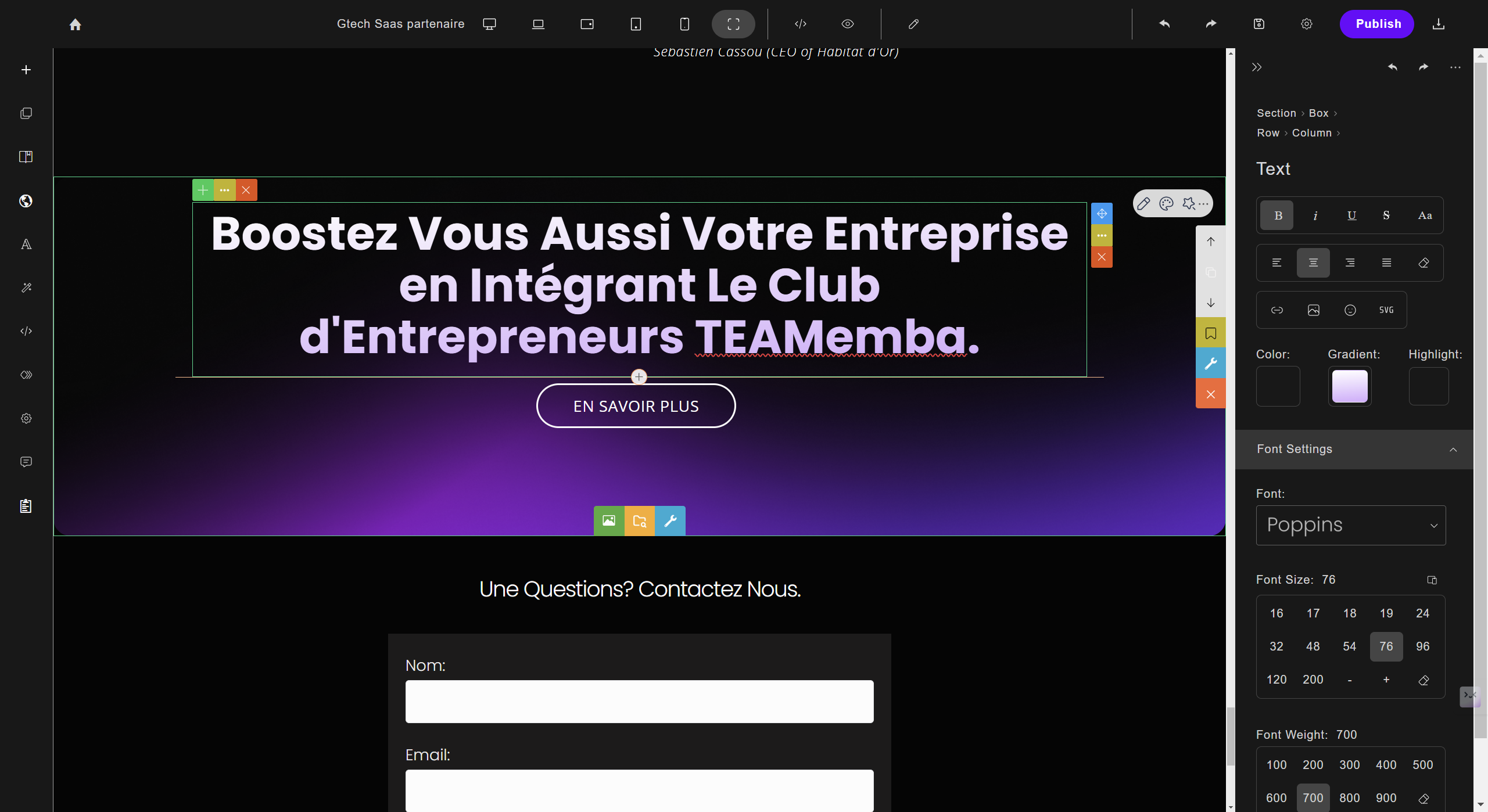This screenshot has width=1488, height=812.
Task: Open the column's yellow three-dot options
Action: click(224, 190)
